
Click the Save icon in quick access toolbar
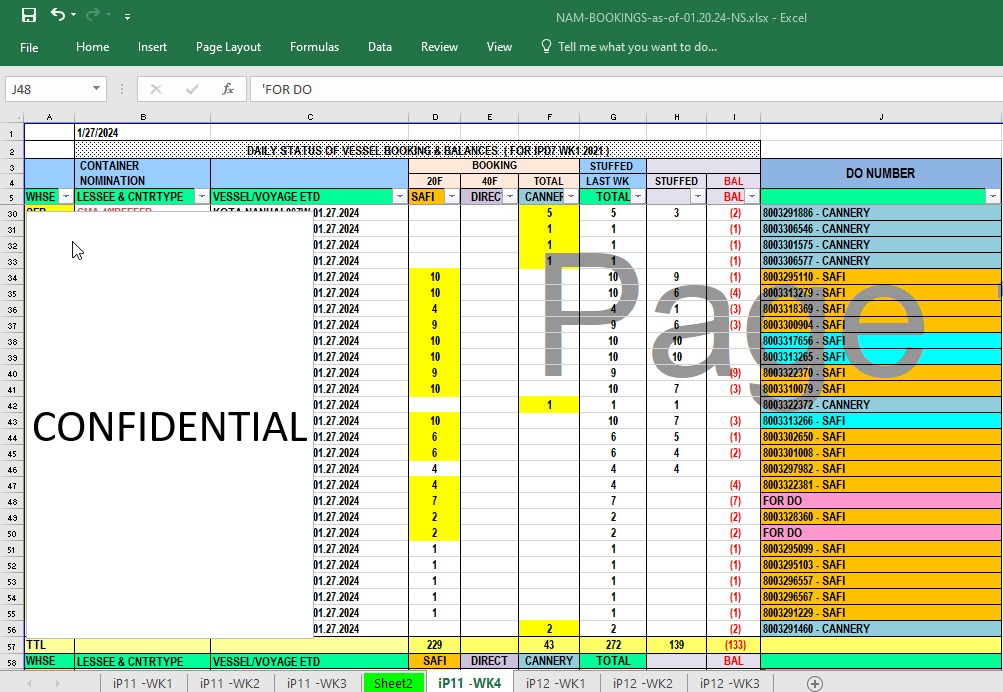coord(29,15)
